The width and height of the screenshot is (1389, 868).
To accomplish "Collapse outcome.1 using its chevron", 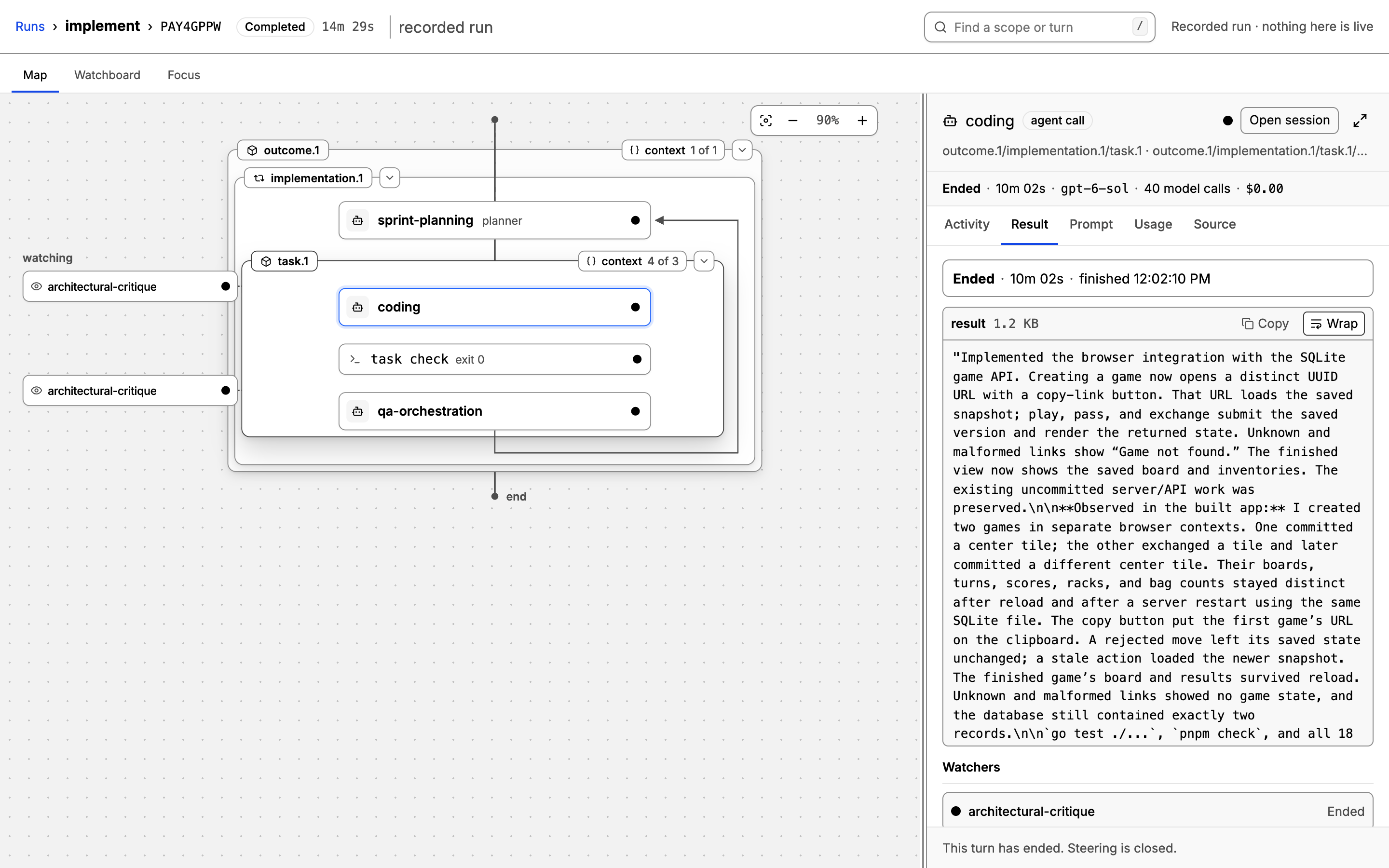I will (742, 150).
